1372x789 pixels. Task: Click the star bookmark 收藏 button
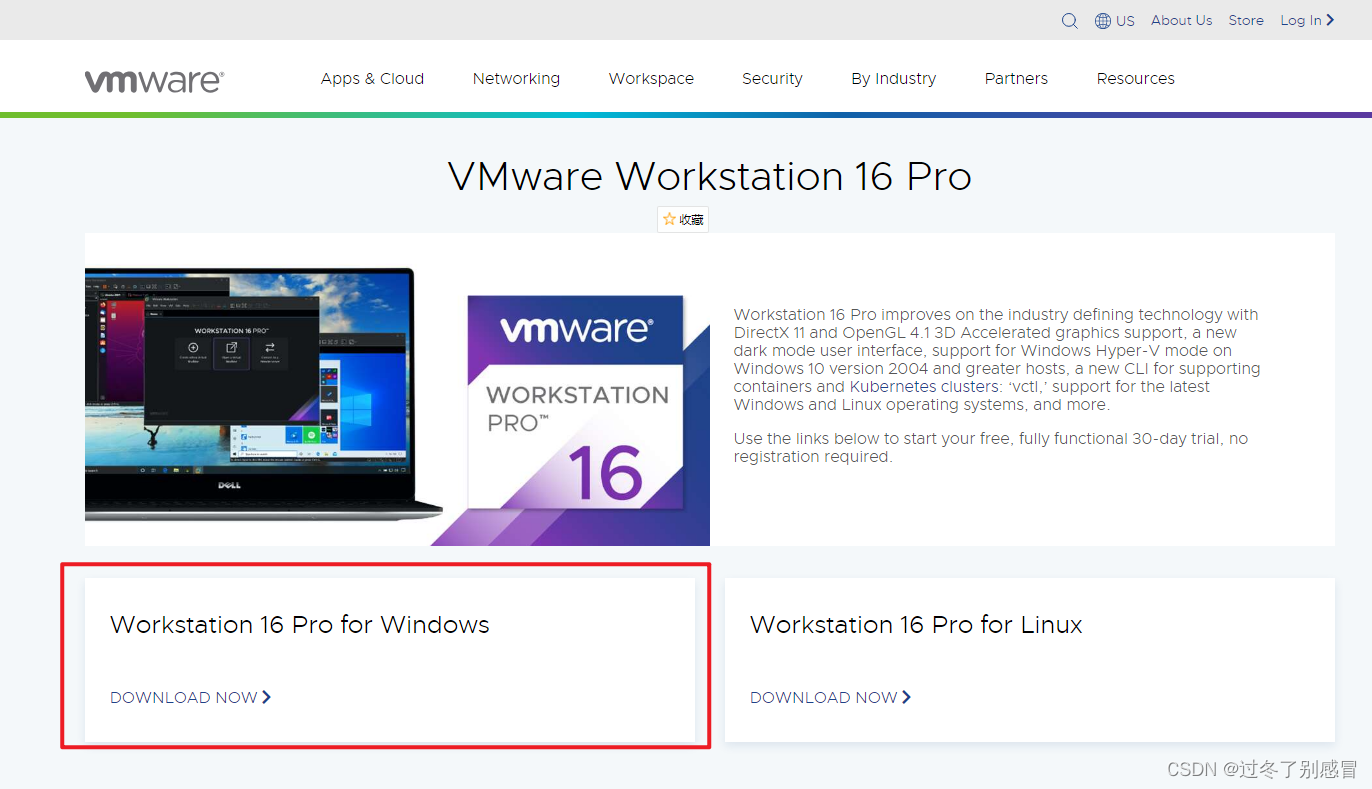[x=683, y=219]
